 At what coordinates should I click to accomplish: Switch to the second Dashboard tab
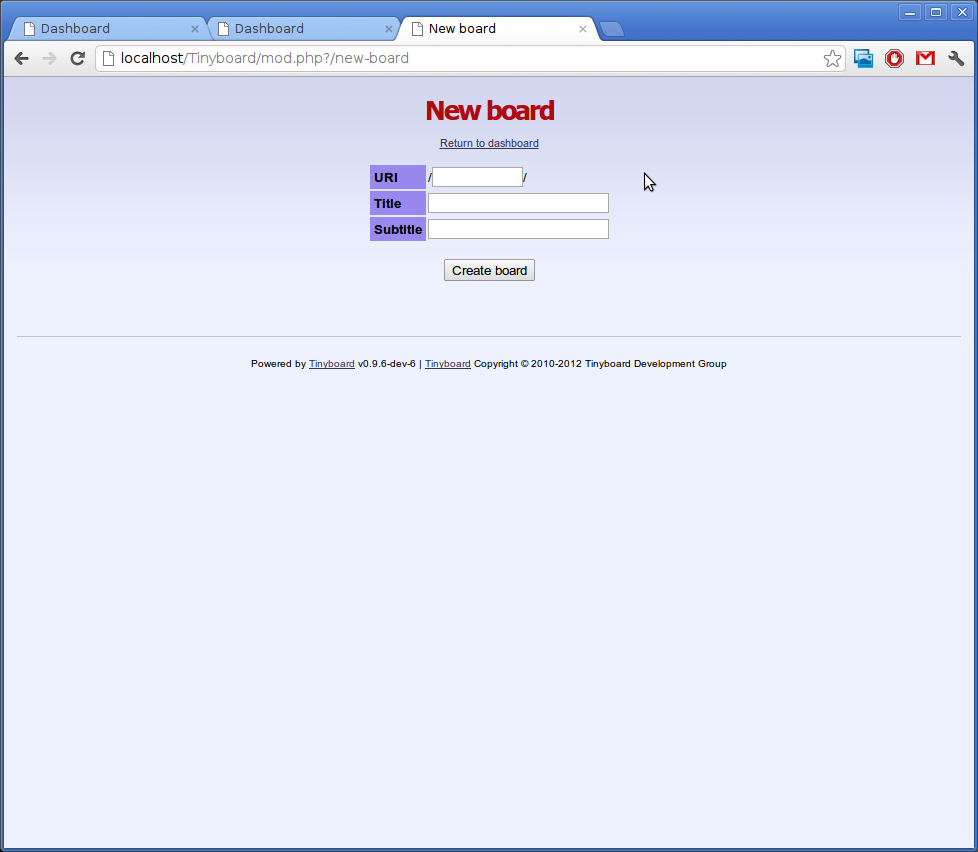(x=295, y=29)
